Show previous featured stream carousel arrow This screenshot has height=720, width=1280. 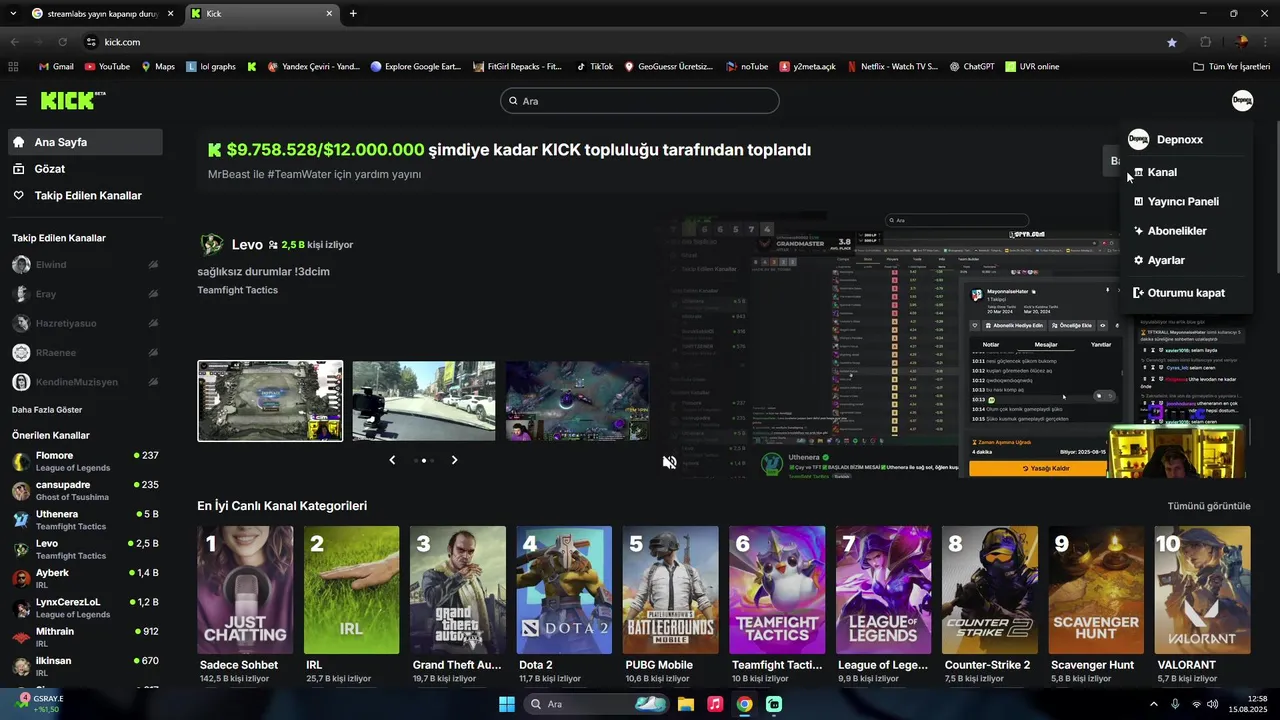pyautogui.click(x=392, y=460)
